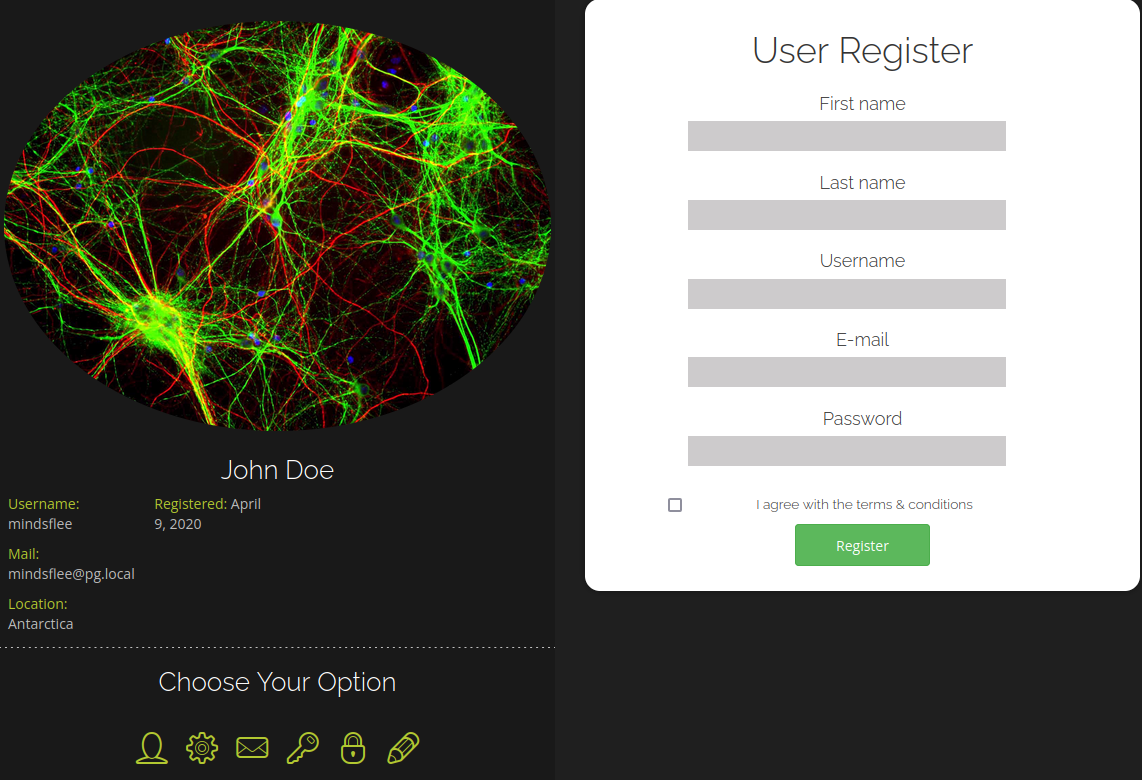Tick the terms & conditions checkbox
1142x780 pixels.
pyautogui.click(x=675, y=505)
